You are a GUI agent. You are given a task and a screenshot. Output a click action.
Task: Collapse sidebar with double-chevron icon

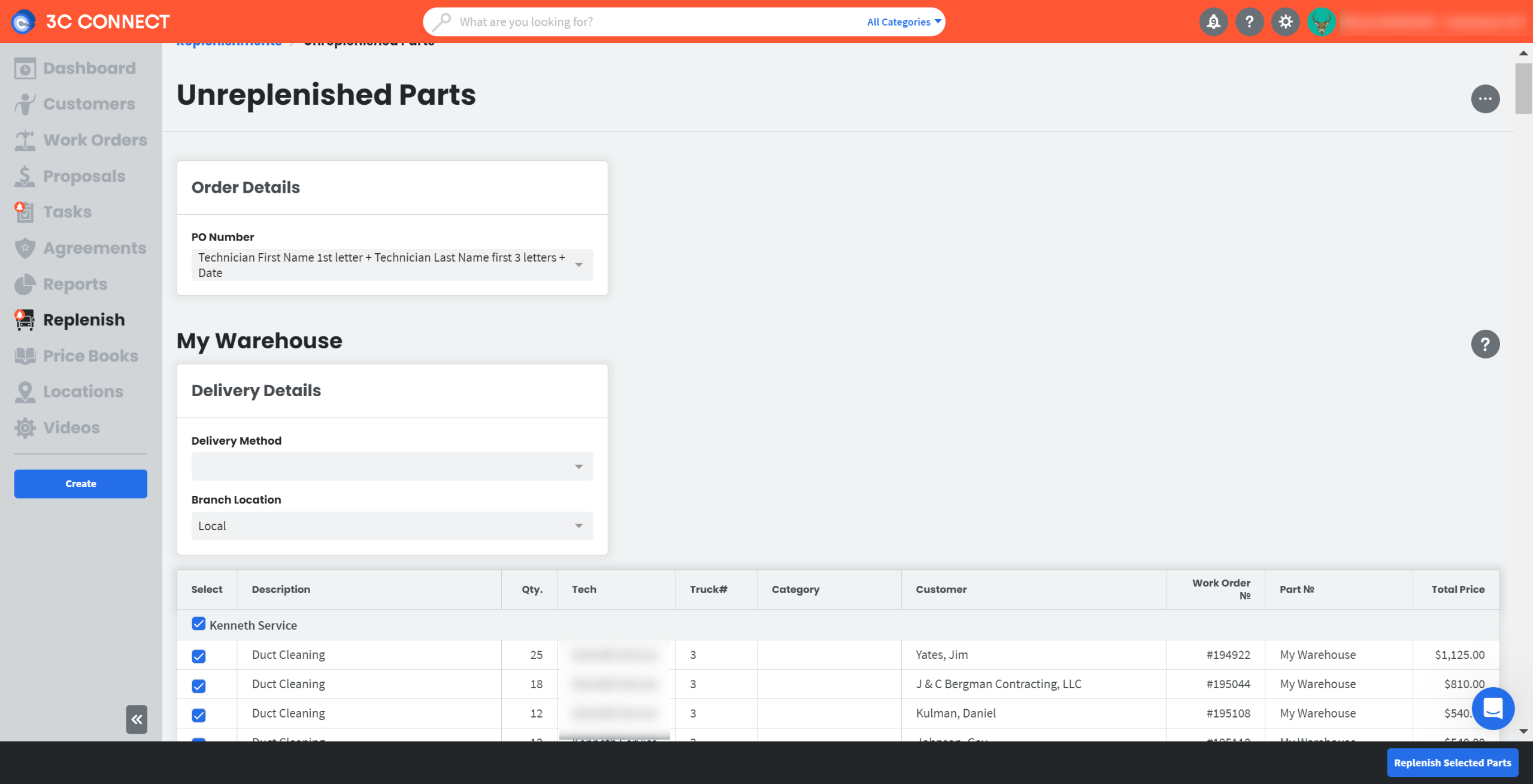tap(137, 719)
